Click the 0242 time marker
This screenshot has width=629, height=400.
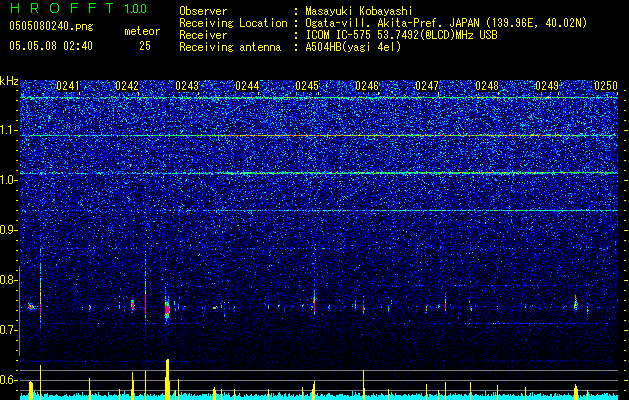click(x=127, y=86)
